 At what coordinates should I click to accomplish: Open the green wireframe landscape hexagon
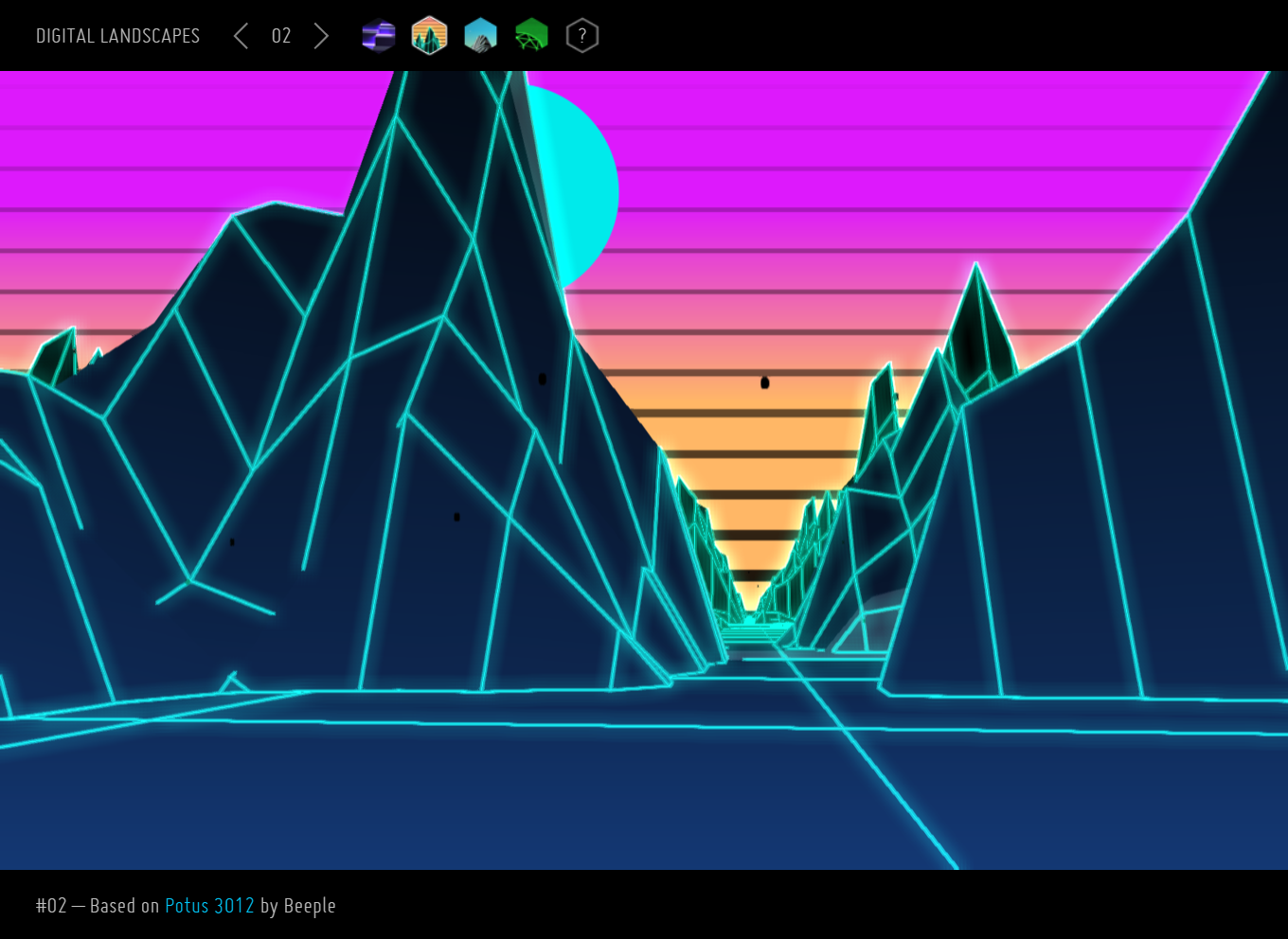click(531, 36)
